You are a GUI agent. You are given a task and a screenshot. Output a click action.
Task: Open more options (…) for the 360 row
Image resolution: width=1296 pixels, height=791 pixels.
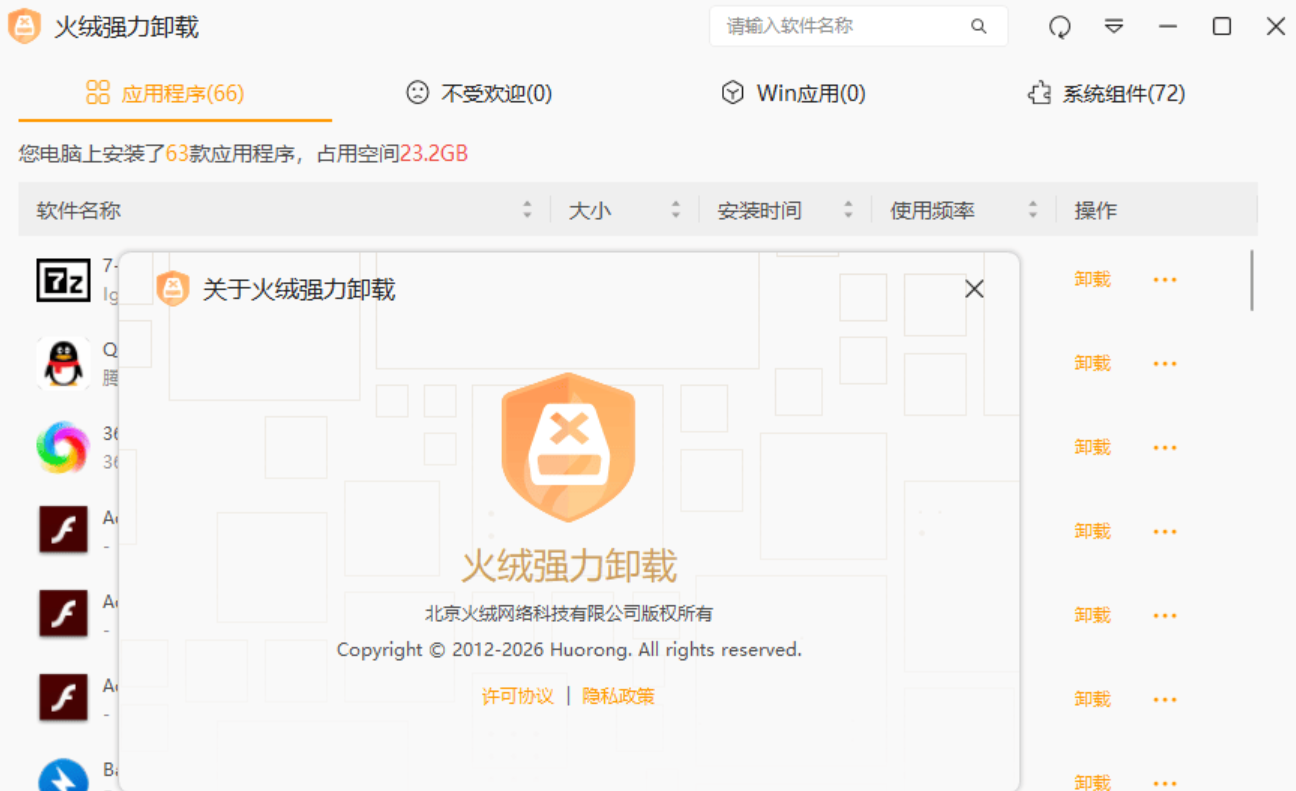[1165, 447]
